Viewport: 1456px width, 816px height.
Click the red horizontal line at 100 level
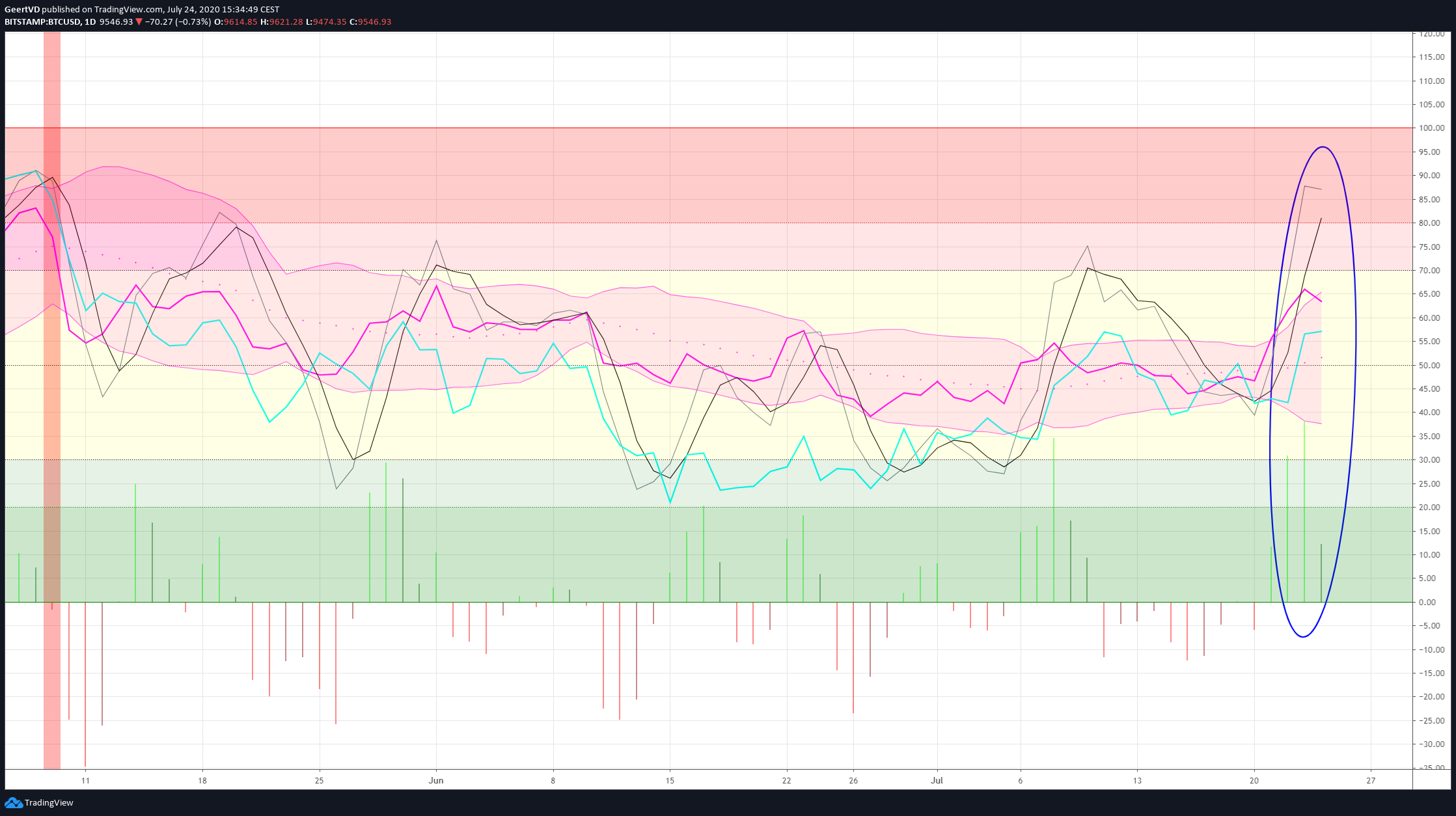click(709, 128)
